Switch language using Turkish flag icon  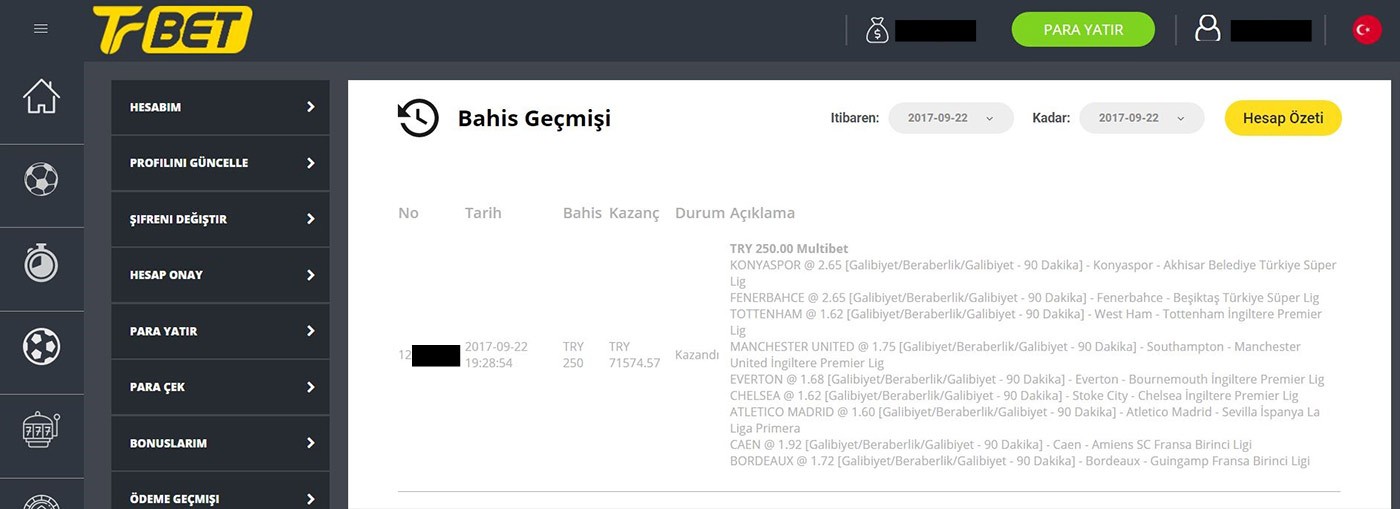pos(1366,30)
